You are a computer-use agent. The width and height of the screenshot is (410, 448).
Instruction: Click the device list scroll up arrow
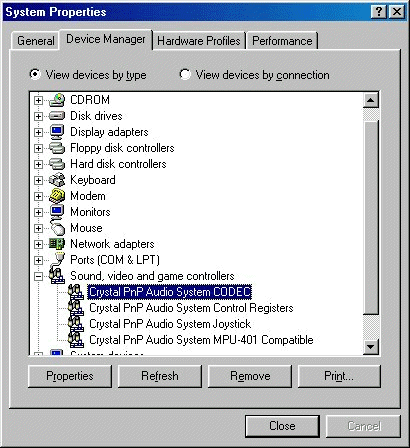pos(371,100)
